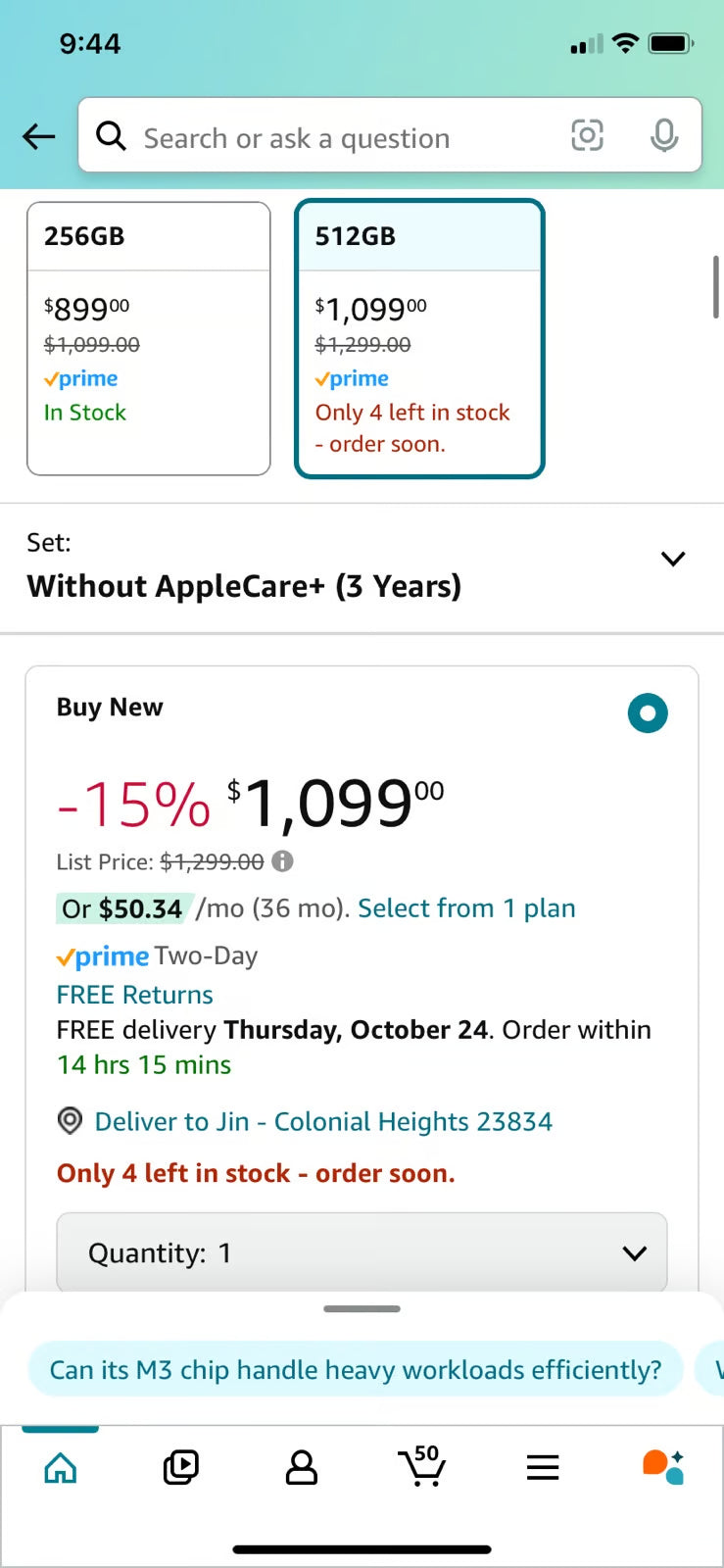Tap the FREE Returns link
This screenshot has height=1568, width=724.
[135, 995]
